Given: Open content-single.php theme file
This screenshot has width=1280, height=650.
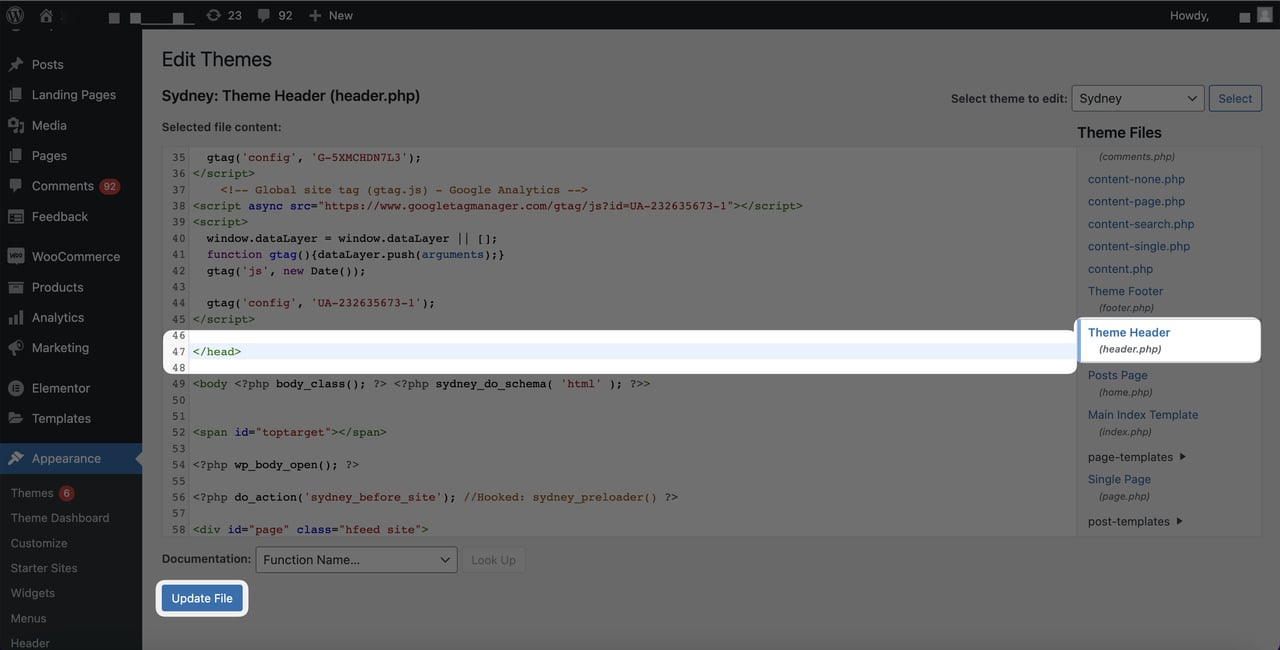Looking at the screenshot, I should click(1139, 246).
